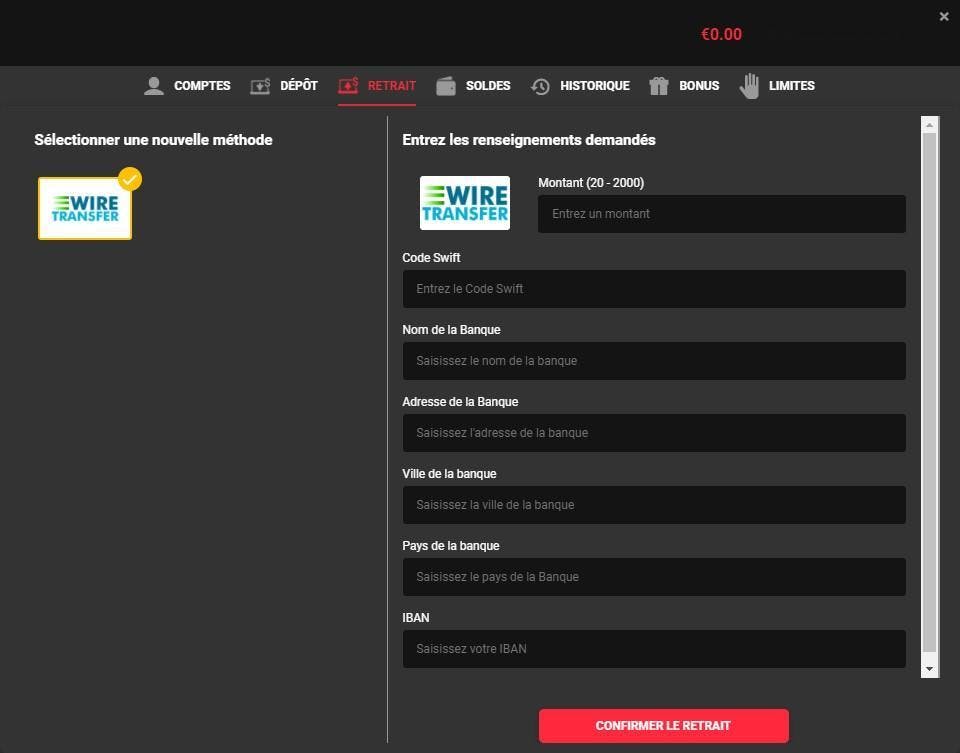Confirm the withdrawal with Confirmer le retrait

coord(664,725)
